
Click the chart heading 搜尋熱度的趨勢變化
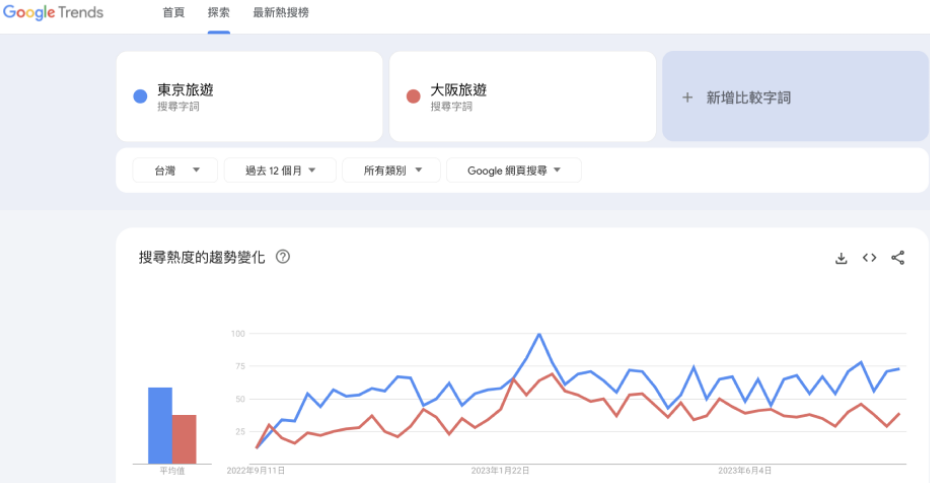point(202,257)
